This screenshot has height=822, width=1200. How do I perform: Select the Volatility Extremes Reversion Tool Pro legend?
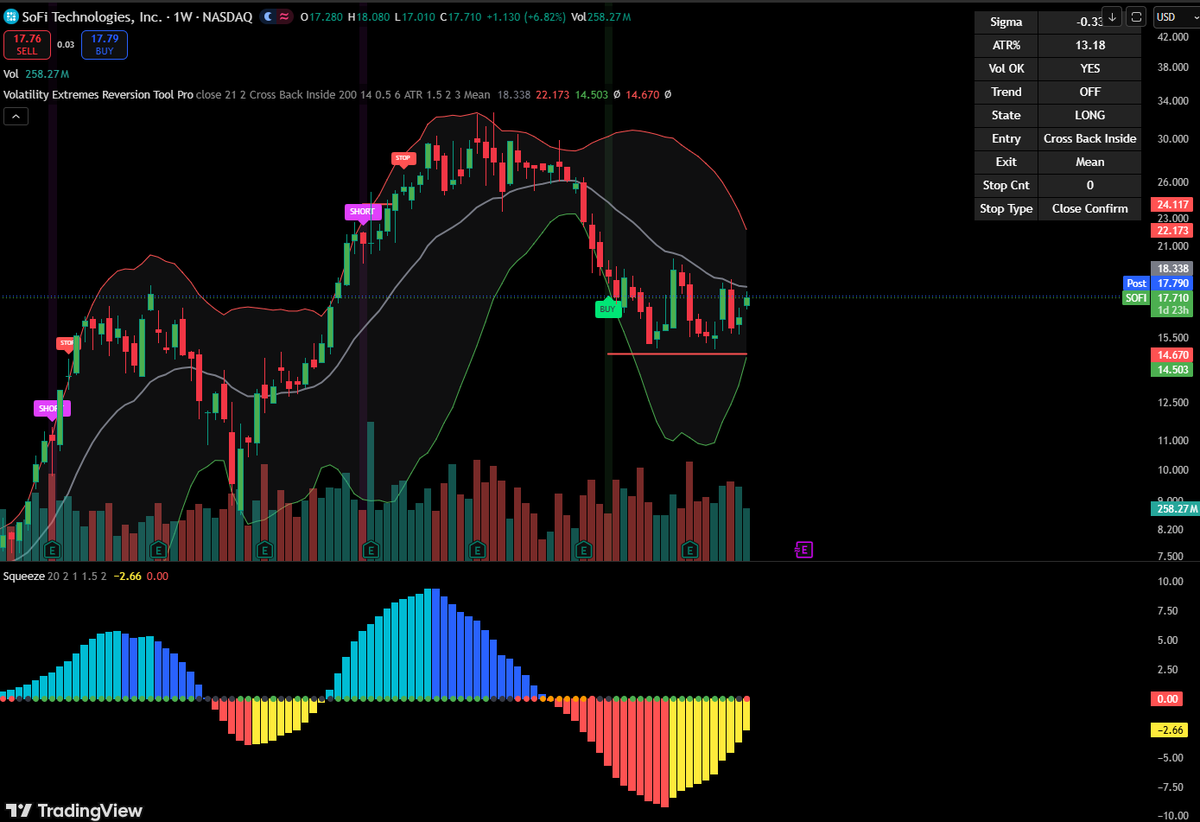pos(99,95)
